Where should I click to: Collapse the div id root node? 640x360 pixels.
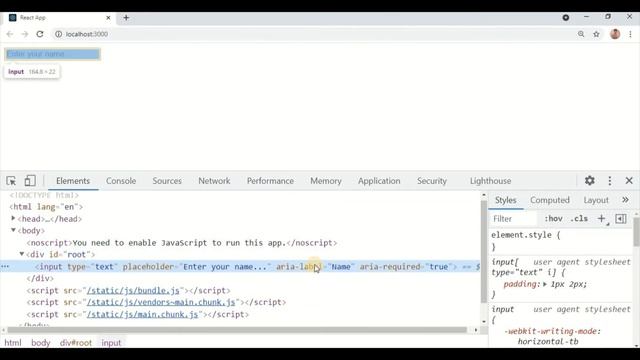pos(22,254)
